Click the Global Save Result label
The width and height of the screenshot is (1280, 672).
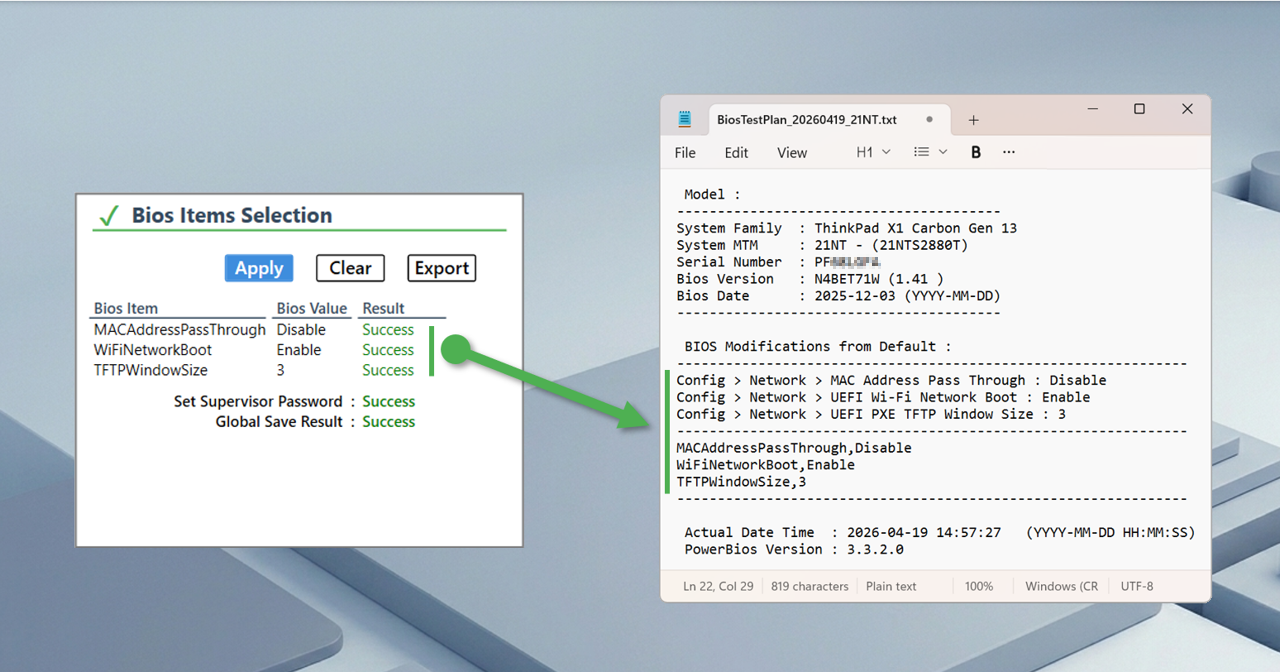coord(279,422)
